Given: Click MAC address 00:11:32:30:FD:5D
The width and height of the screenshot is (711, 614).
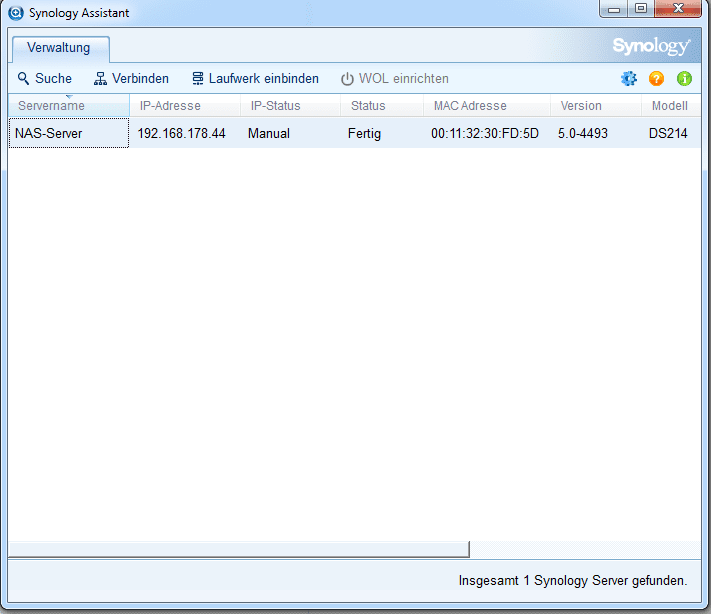Looking at the screenshot, I should [485, 133].
